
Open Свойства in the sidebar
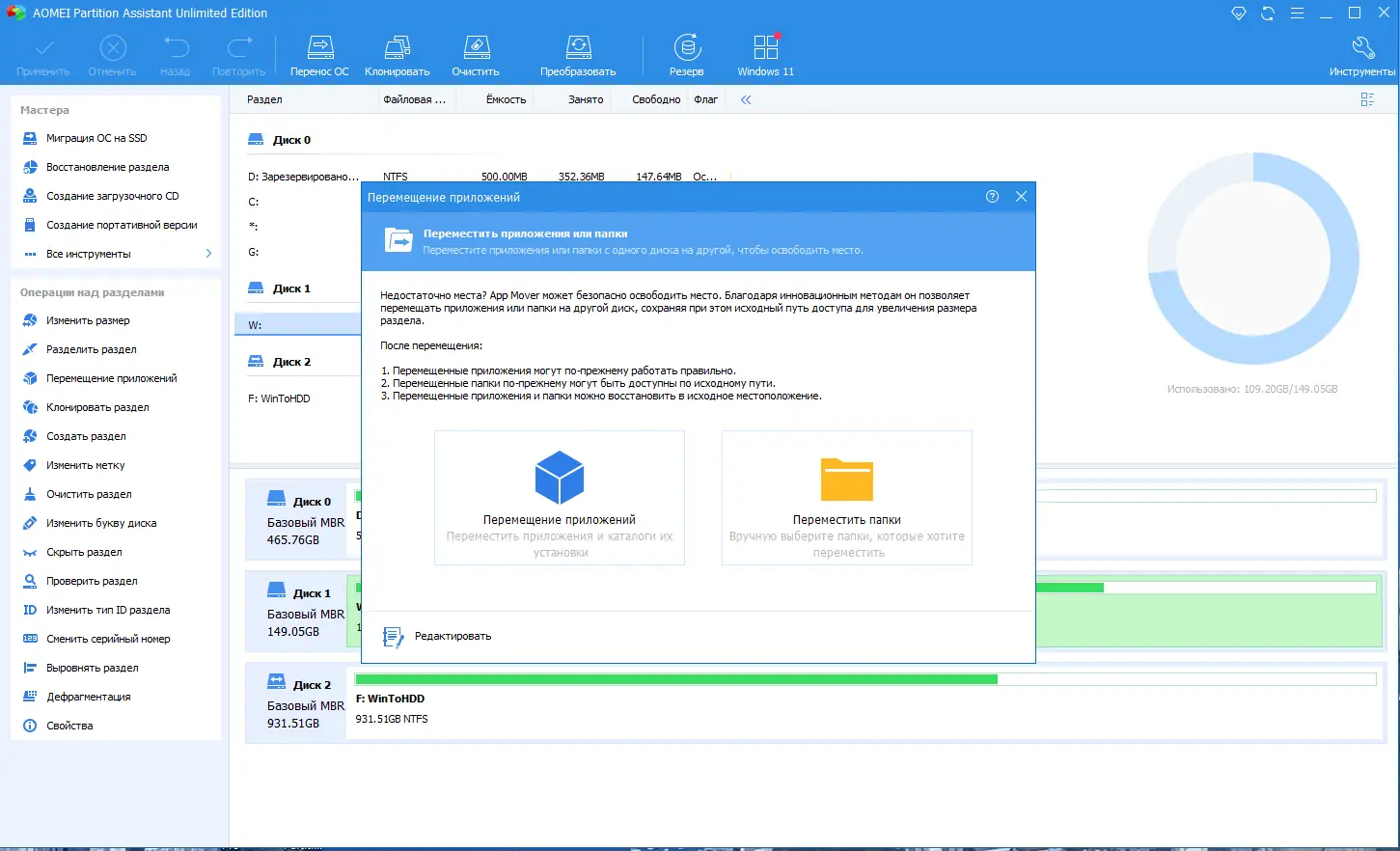69,726
